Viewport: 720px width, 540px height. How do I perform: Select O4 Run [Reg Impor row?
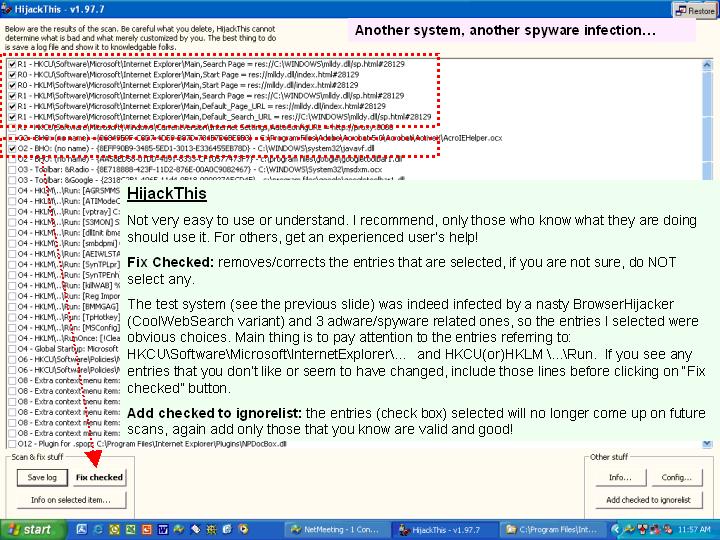point(64,296)
